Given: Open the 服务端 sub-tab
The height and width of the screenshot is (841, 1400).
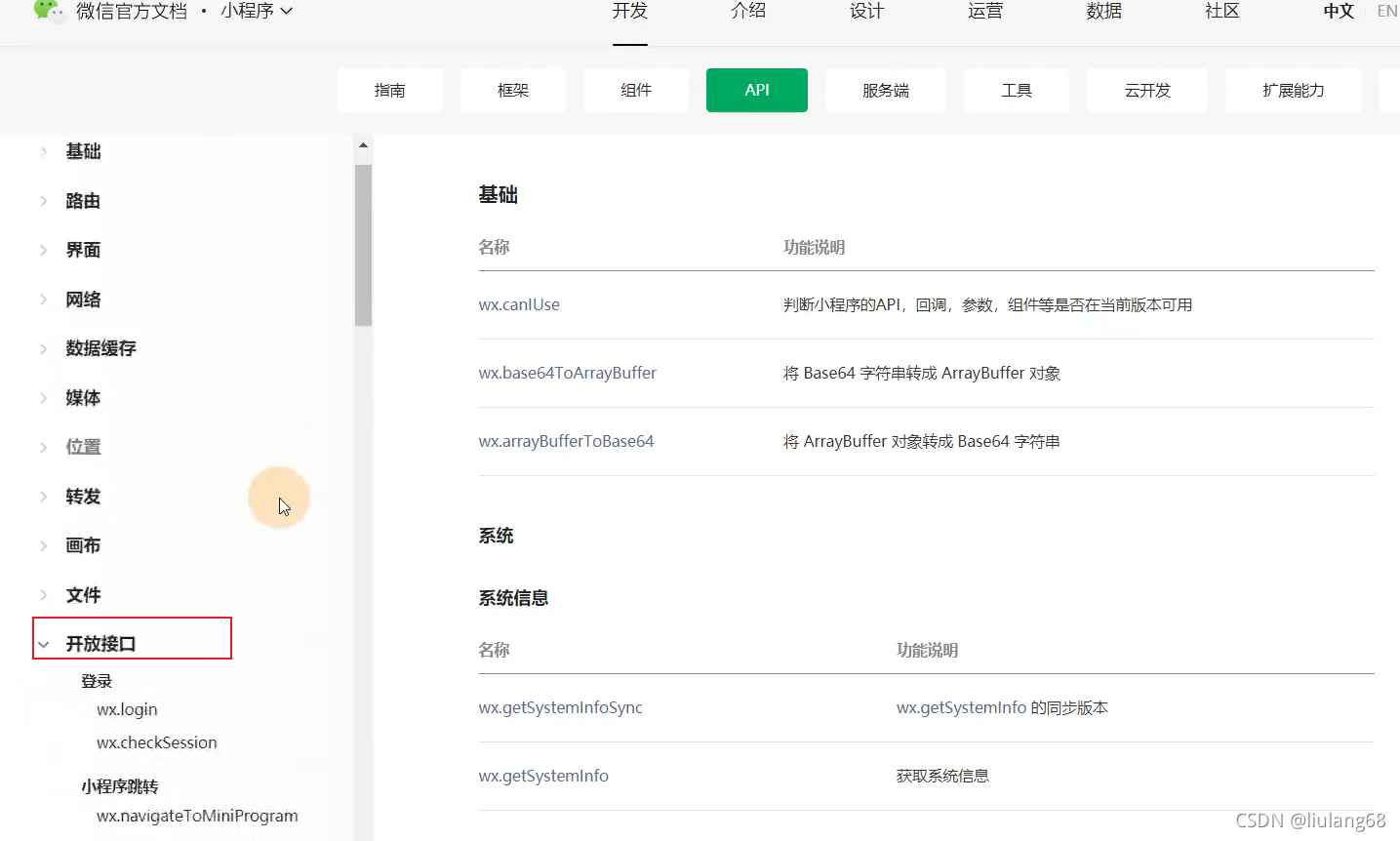Looking at the screenshot, I should click(886, 90).
